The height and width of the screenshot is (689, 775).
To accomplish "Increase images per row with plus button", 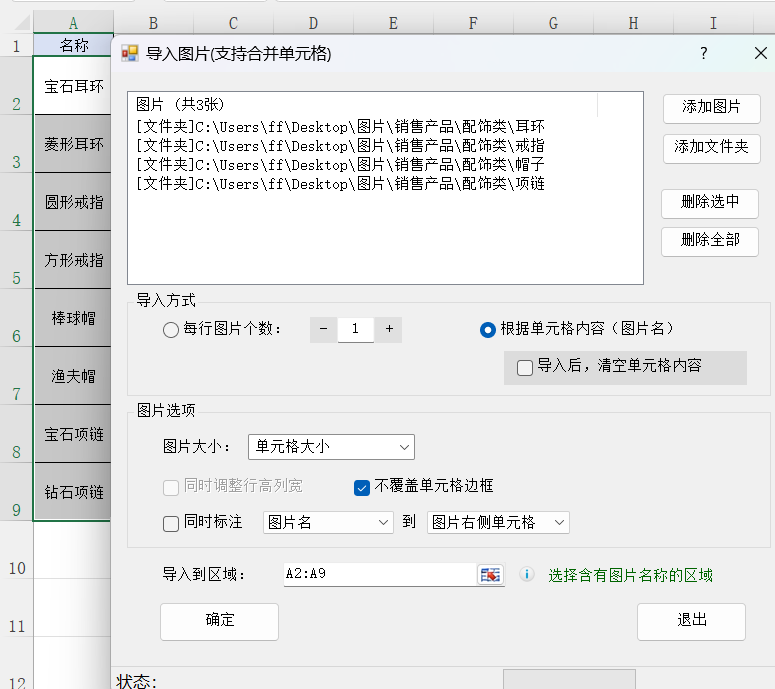I will [389, 329].
